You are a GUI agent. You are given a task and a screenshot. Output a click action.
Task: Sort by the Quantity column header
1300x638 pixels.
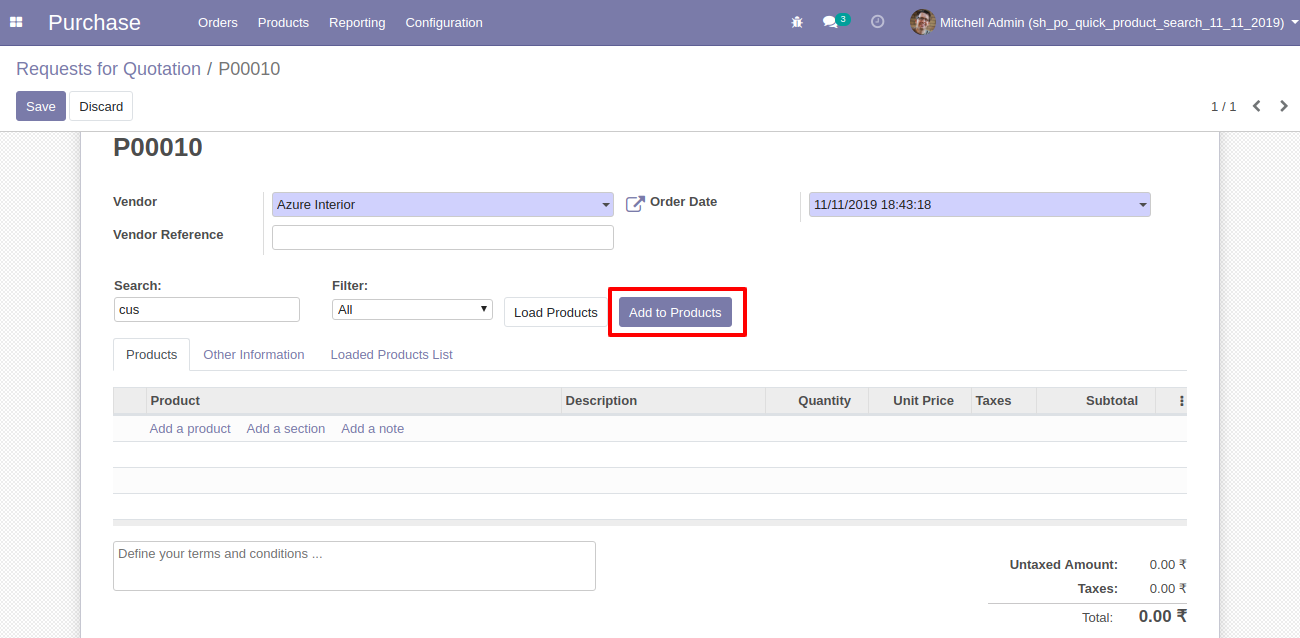click(x=817, y=401)
